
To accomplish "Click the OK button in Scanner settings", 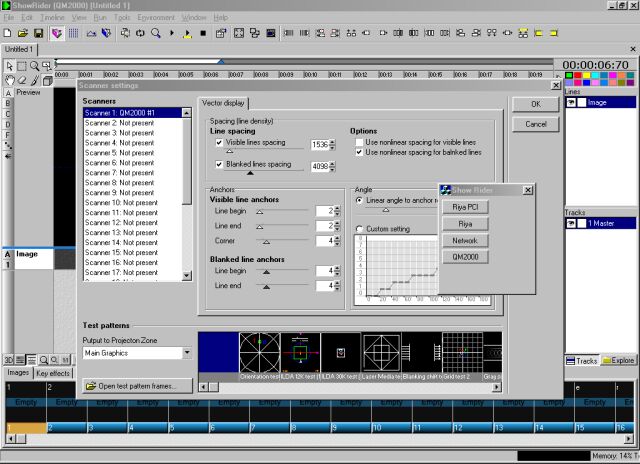I will (536, 104).
